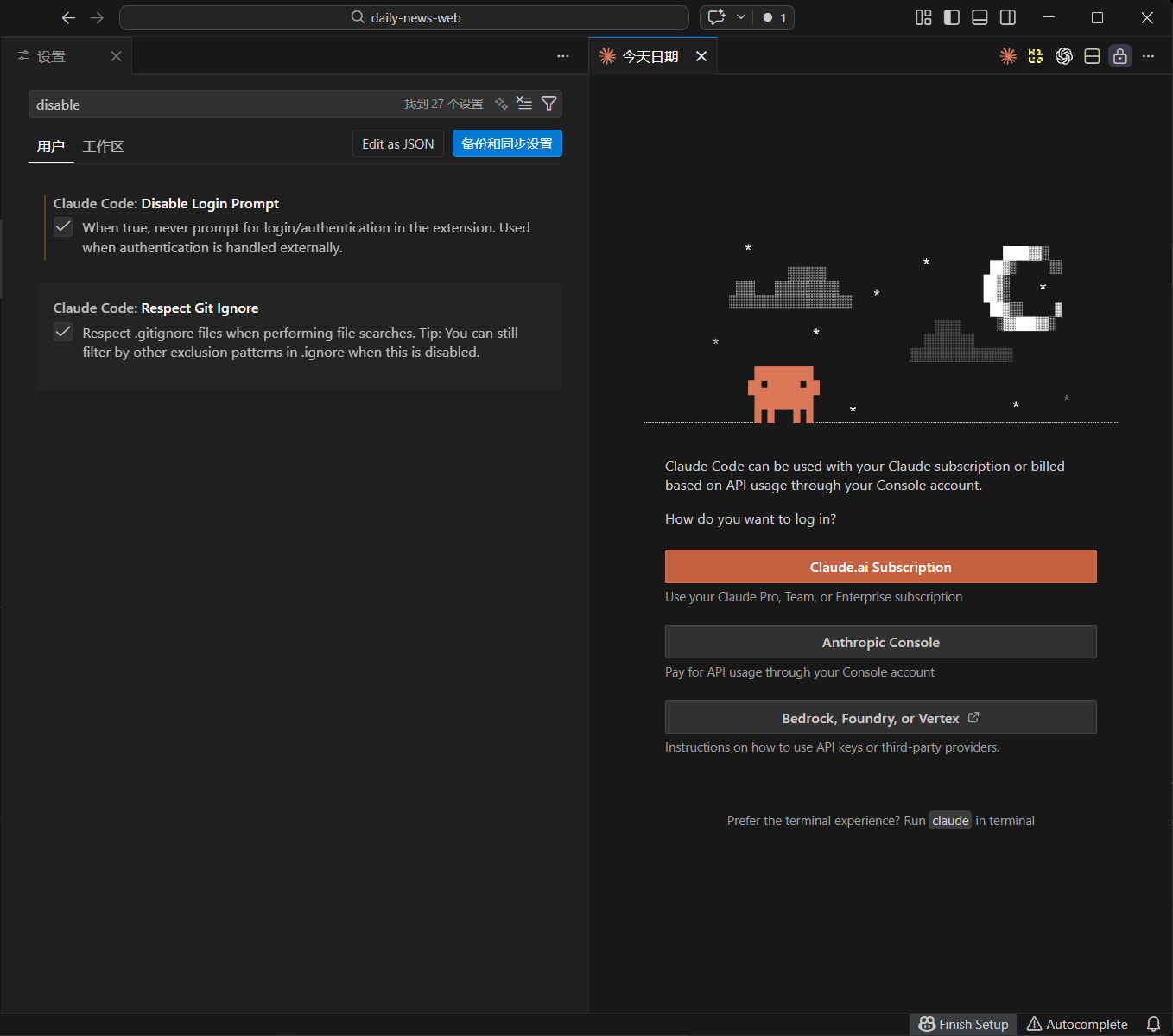Click the claude code snippet in terminal hint
The image size is (1173, 1036).
point(950,821)
